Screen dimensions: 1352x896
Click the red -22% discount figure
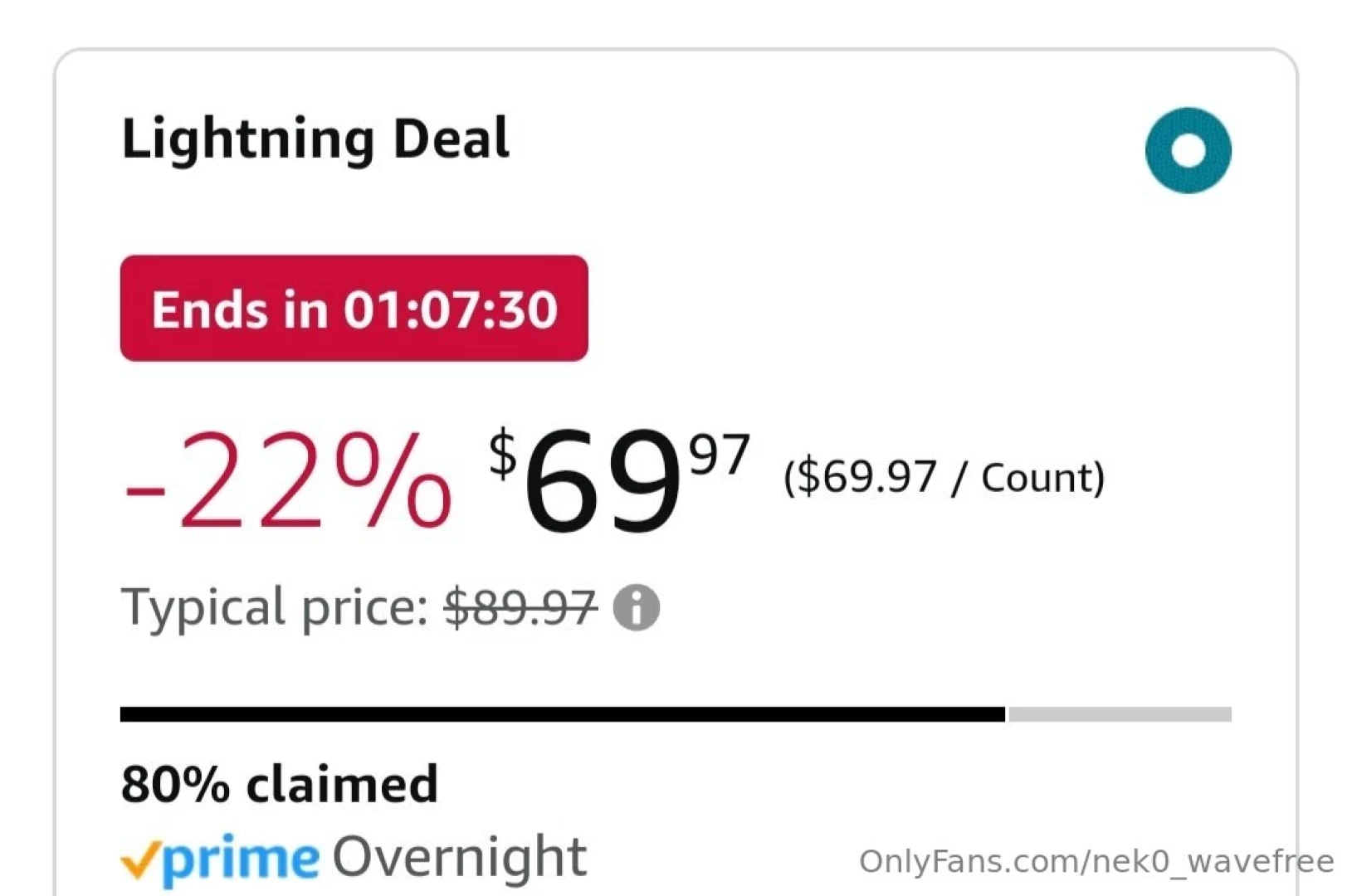pyautogui.click(x=288, y=480)
